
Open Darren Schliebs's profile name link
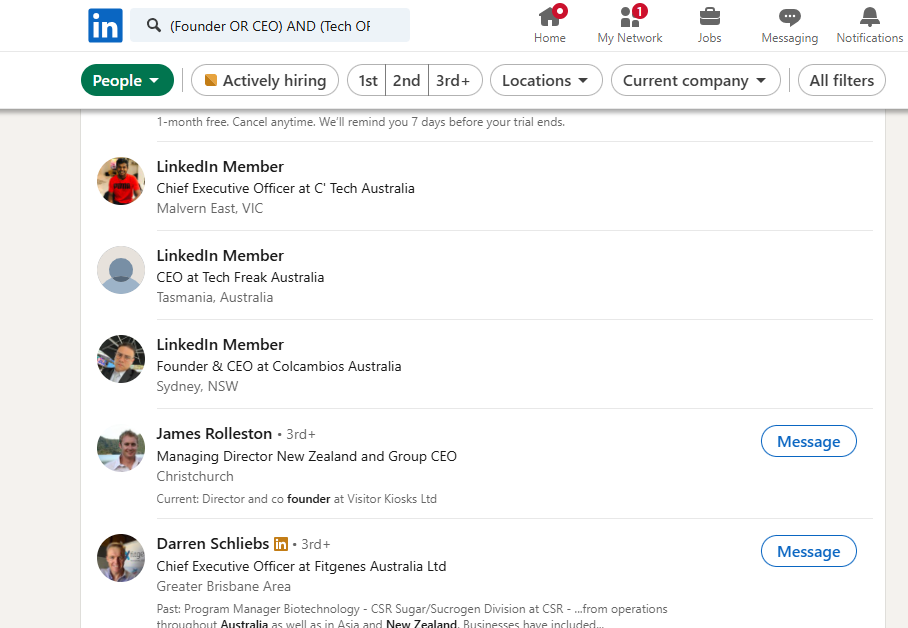point(213,543)
